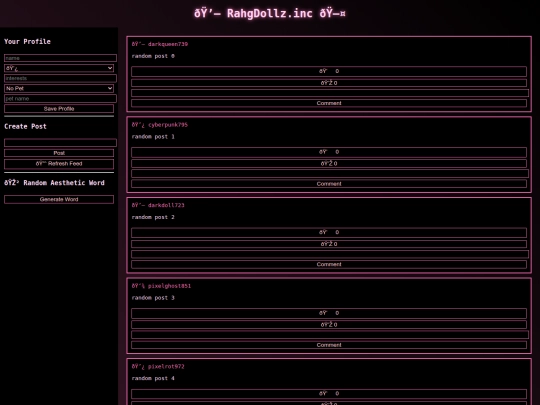The width and height of the screenshot is (540, 405).
Task: Click first reaction button on cyberpunk795 post
Action: click(x=329, y=152)
